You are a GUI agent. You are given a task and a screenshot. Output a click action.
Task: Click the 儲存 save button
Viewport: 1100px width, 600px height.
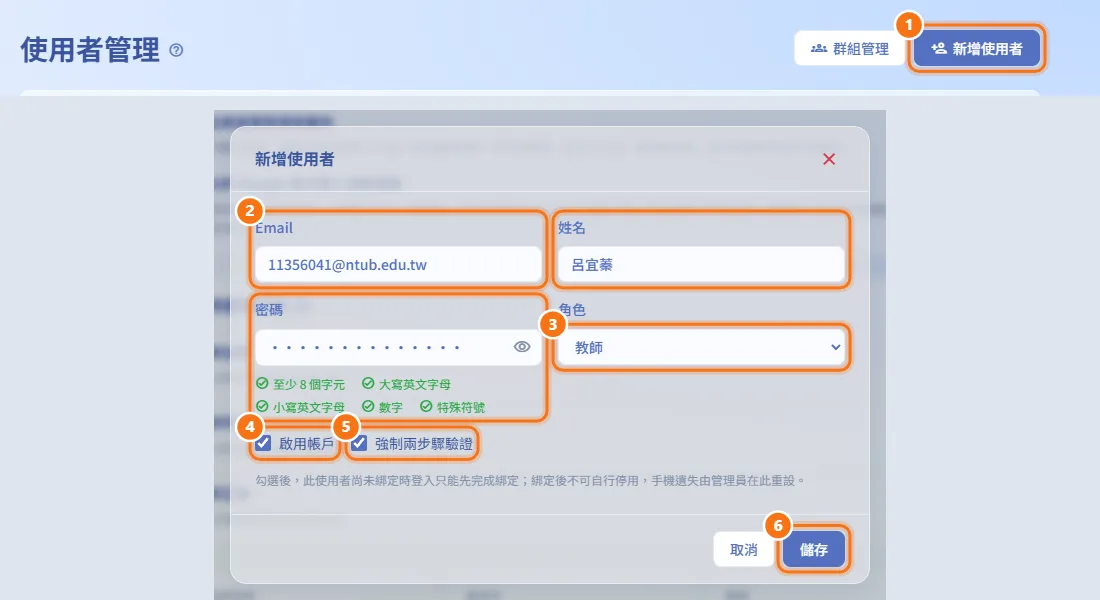(x=813, y=549)
